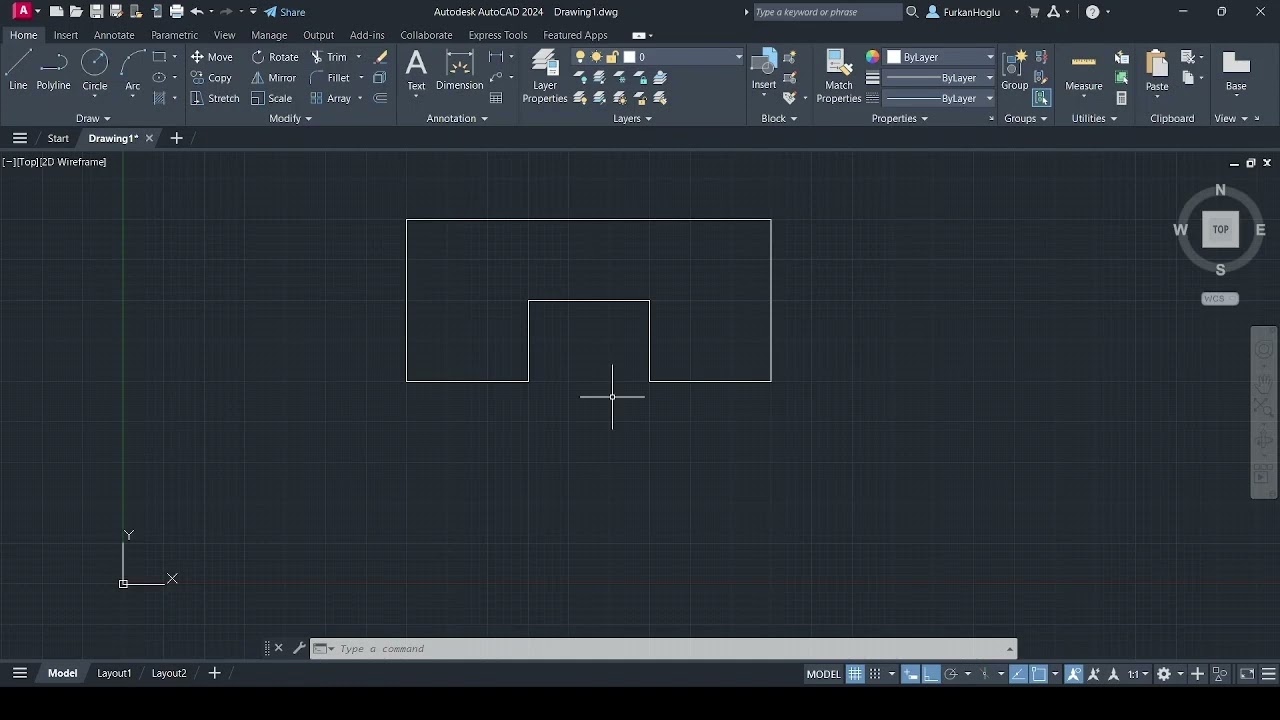
Task: Use the Trim tool
Action: pyautogui.click(x=328, y=57)
